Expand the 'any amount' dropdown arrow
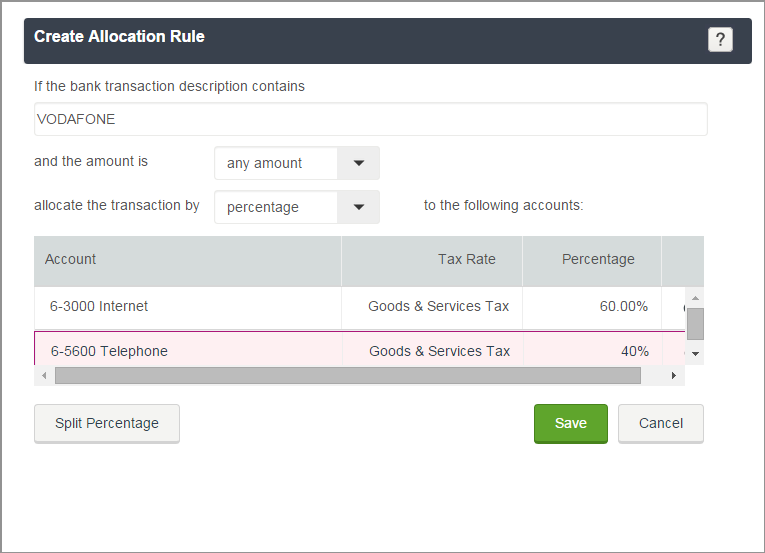The width and height of the screenshot is (765, 553). pyautogui.click(x=359, y=163)
